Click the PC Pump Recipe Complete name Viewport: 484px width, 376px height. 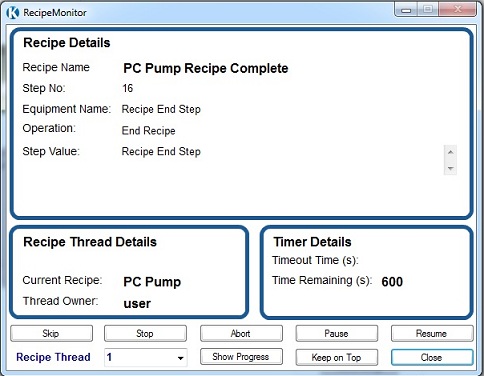tap(206, 68)
